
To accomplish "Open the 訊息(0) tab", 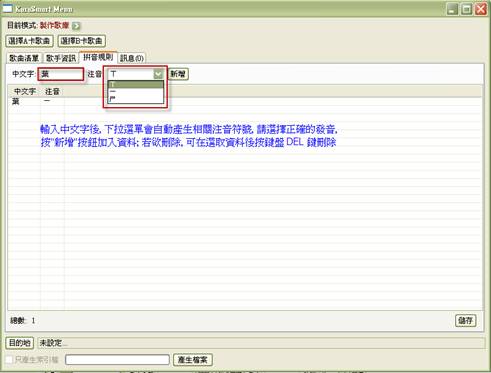I will [132, 58].
